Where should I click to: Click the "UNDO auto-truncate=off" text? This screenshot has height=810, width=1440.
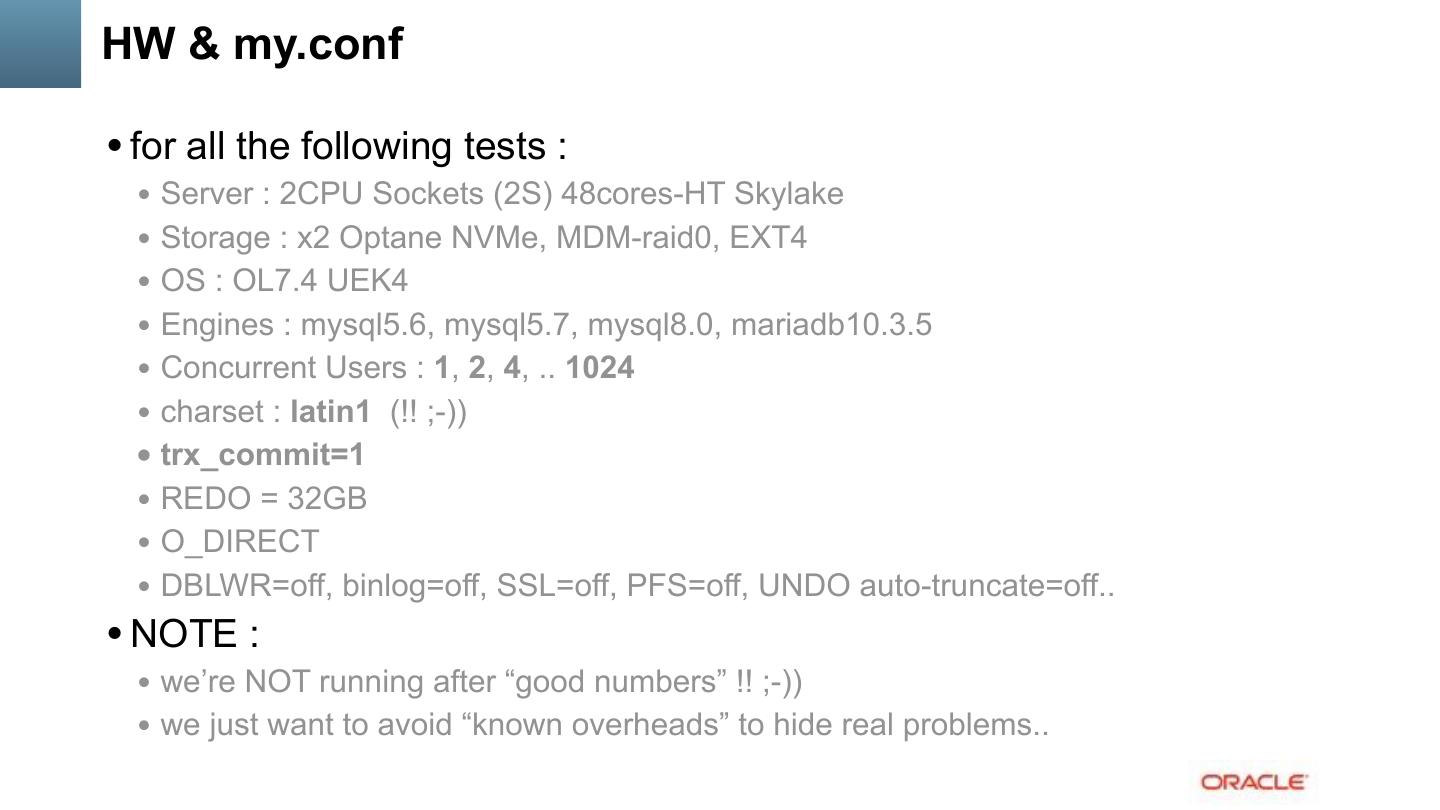[x=935, y=586]
